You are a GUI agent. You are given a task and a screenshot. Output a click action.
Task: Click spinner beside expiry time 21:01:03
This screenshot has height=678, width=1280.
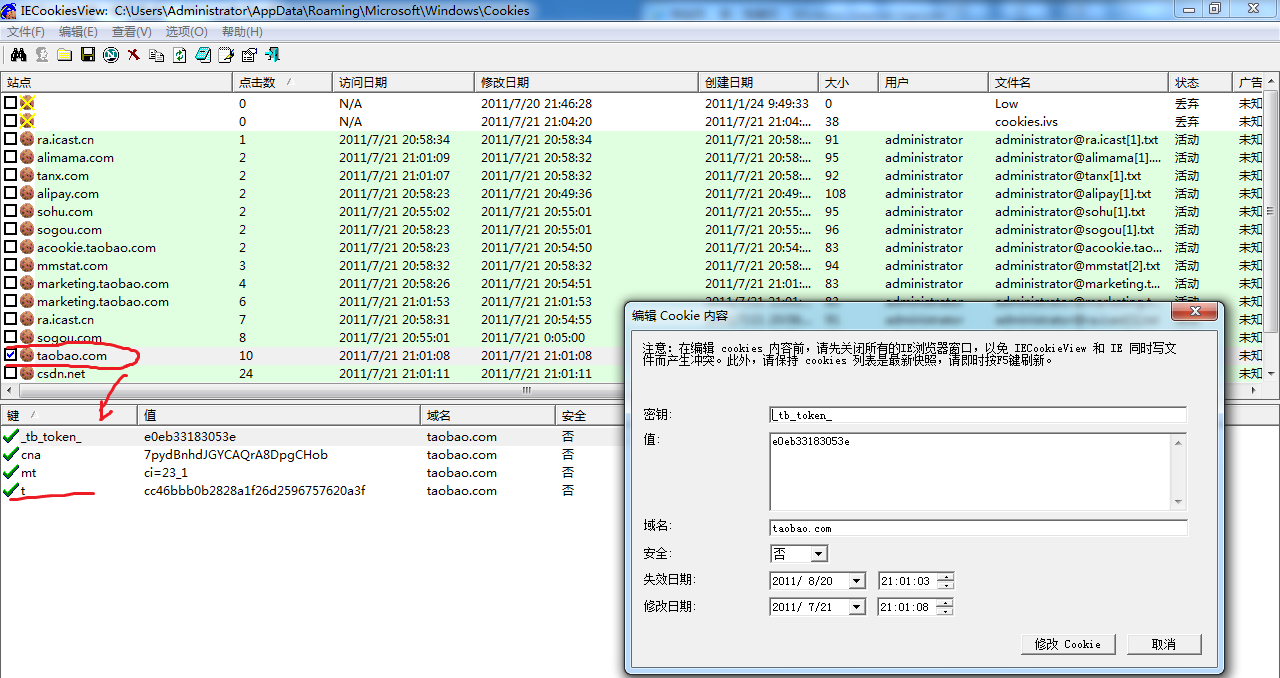tap(945, 581)
